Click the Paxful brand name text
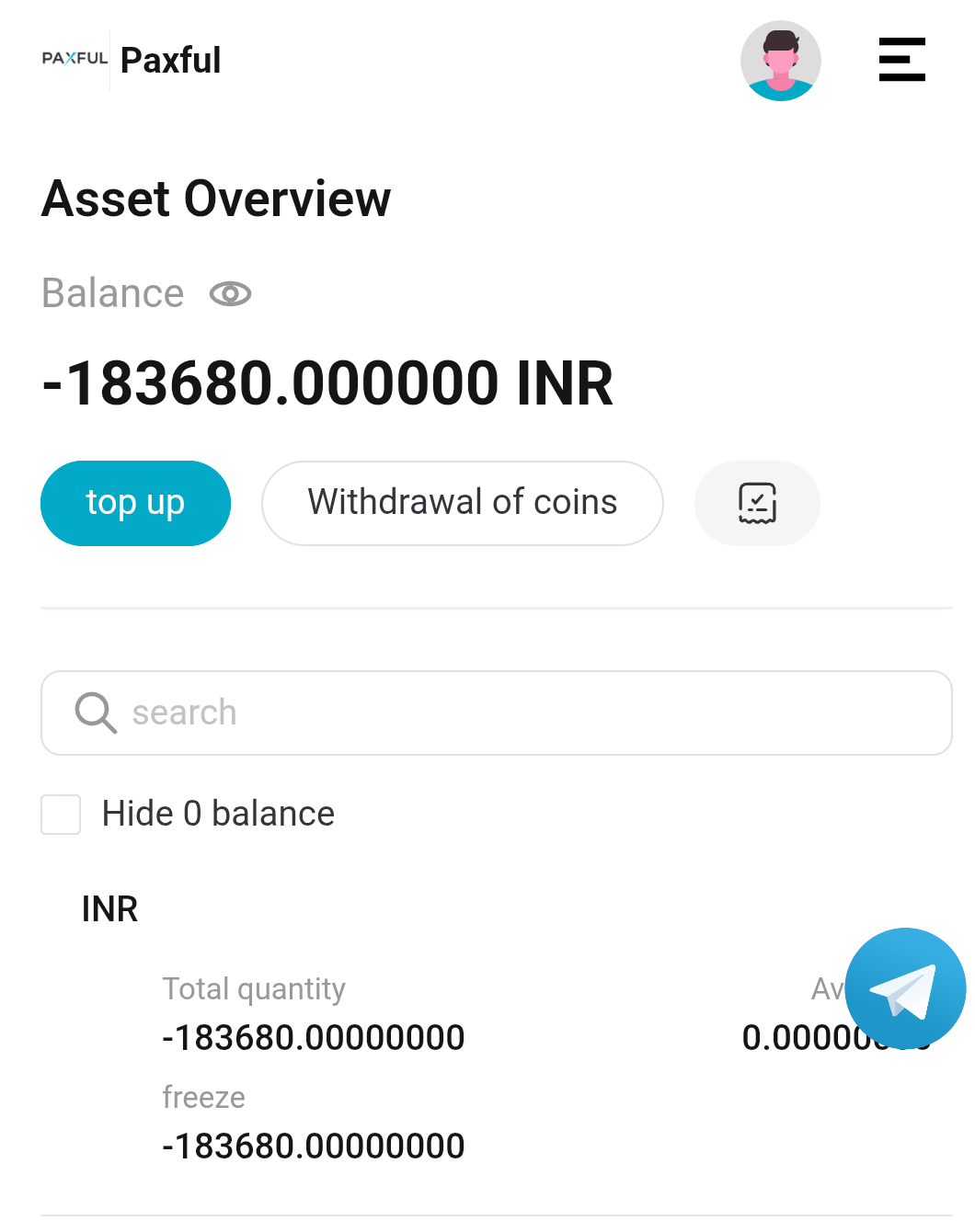Screen dimensions: 975x1232 click(171, 61)
